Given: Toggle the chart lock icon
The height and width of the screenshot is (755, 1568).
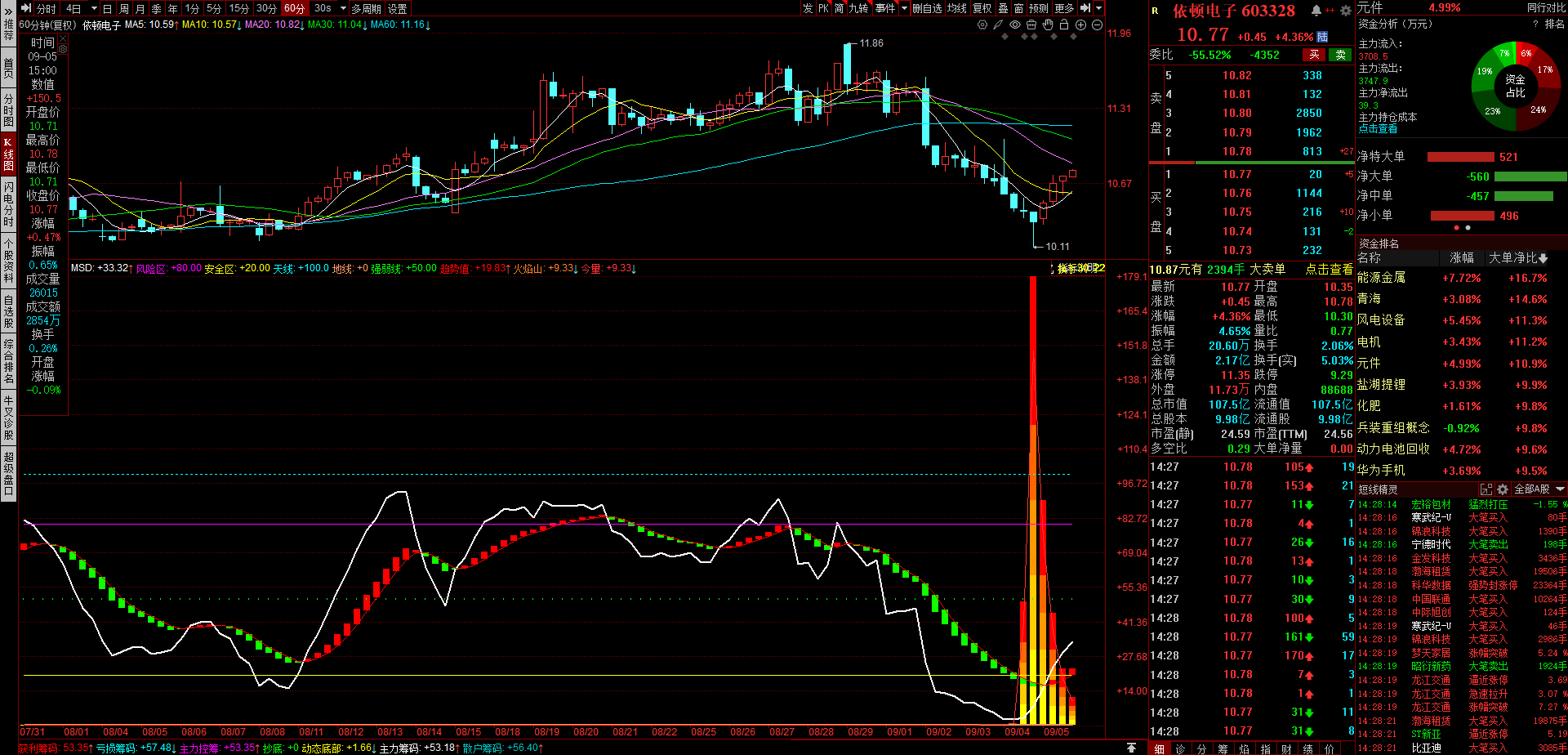Looking at the screenshot, I should coord(1064,25).
